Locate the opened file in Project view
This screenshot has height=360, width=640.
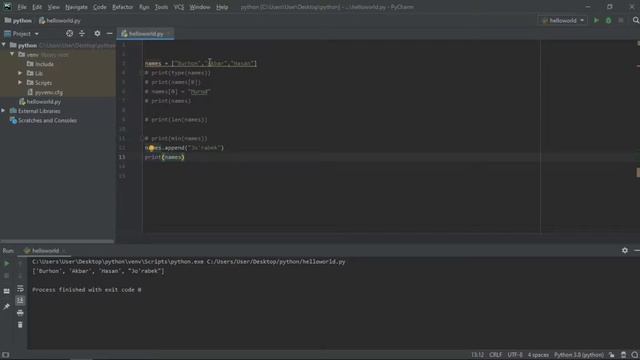(69, 33)
